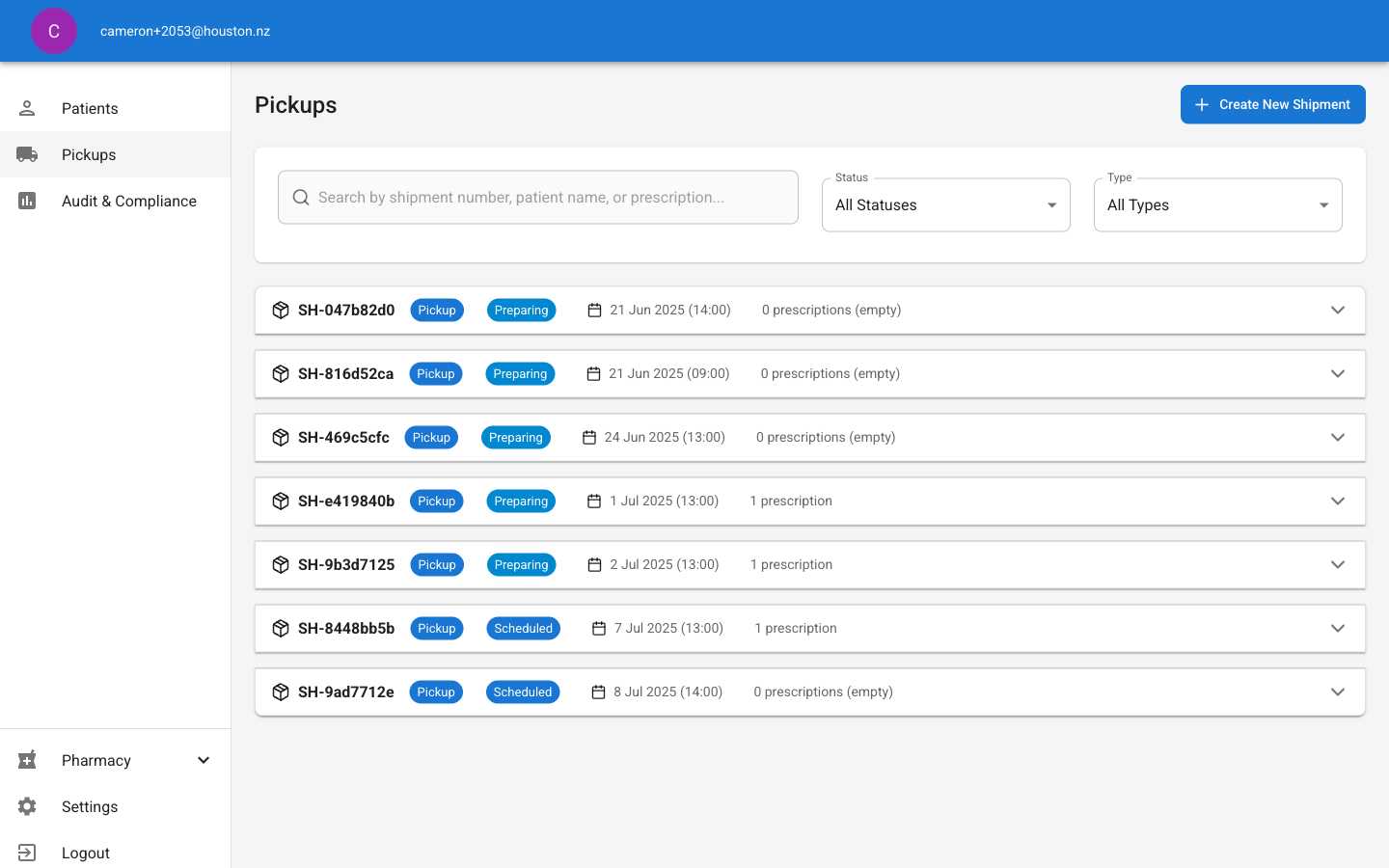Screen dimensions: 1389x868
Task: Click '0 prescriptions (empty)' on SH-9ad7712e row
Action: (823, 692)
